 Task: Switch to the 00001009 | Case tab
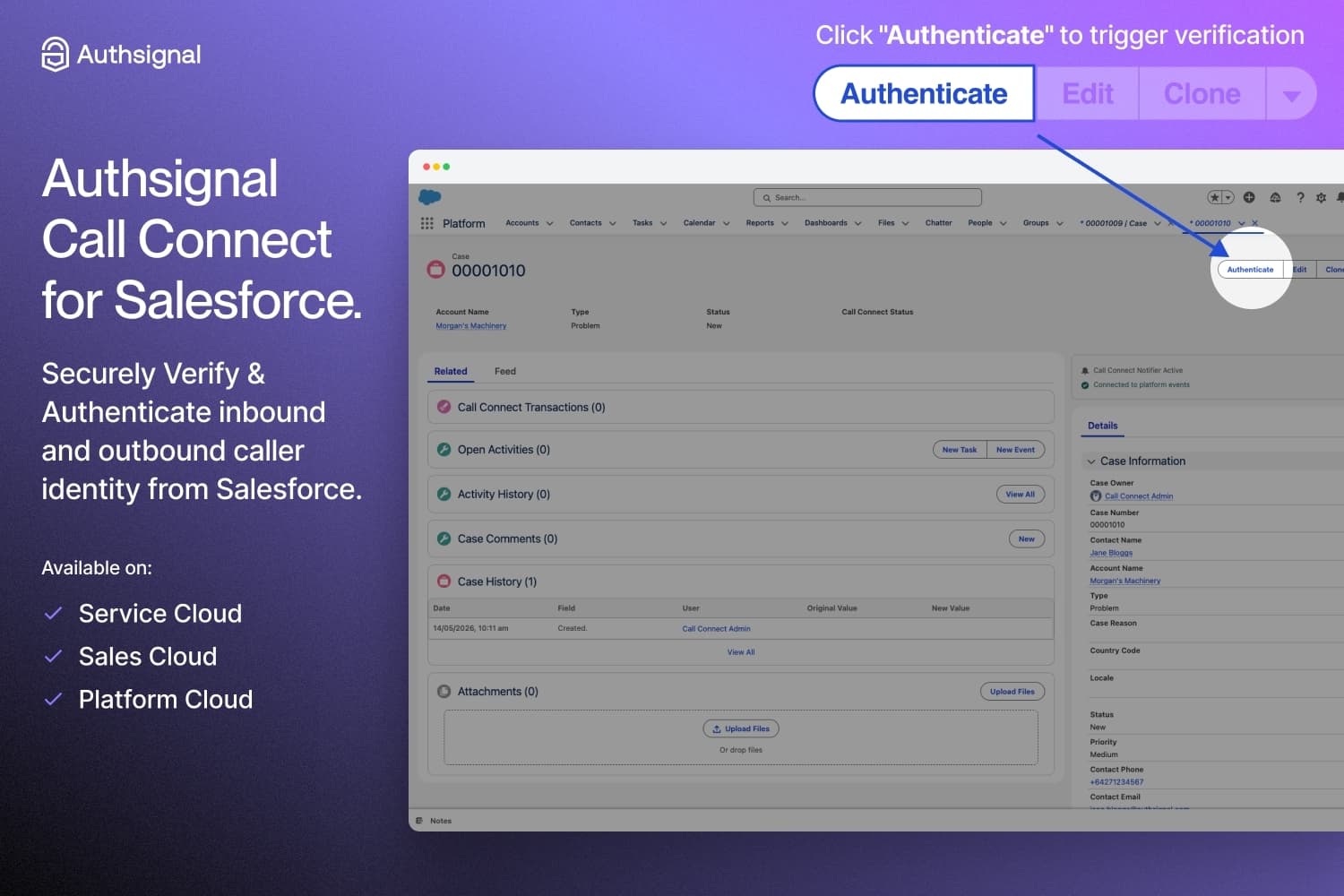coord(1113,223)
